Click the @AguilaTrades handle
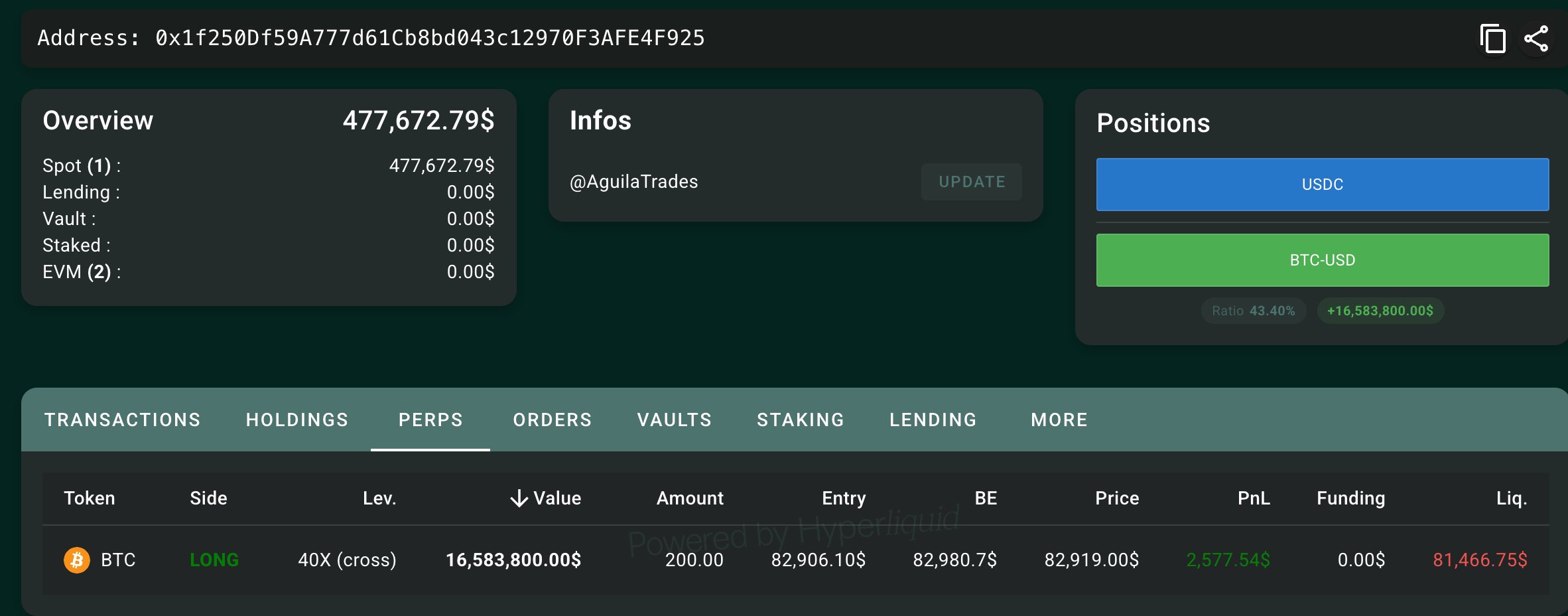The width and height of the screenshot is (1568, 616). 634,182
